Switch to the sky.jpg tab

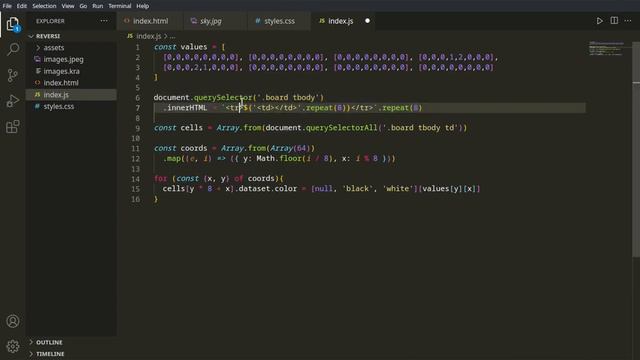(214, 21)
